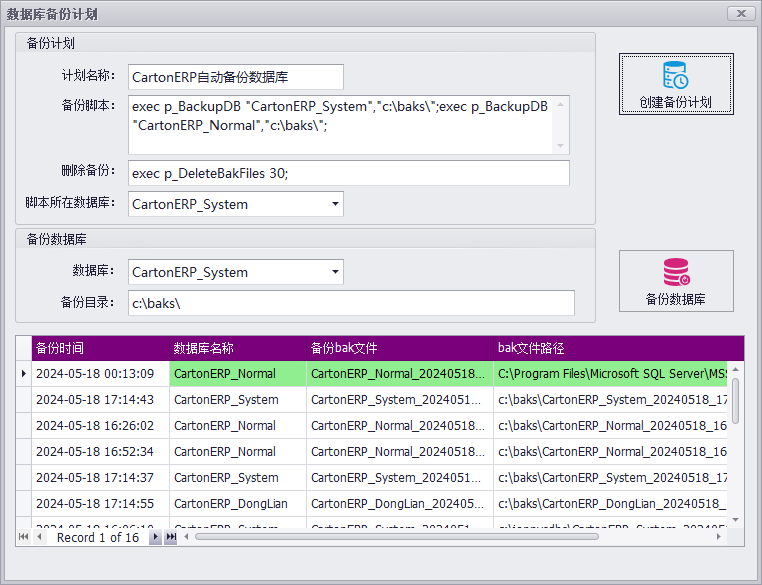Click into the 备份脚本 text area
The width and height of the screenshot is (762, 585).
tap(340, 125)
